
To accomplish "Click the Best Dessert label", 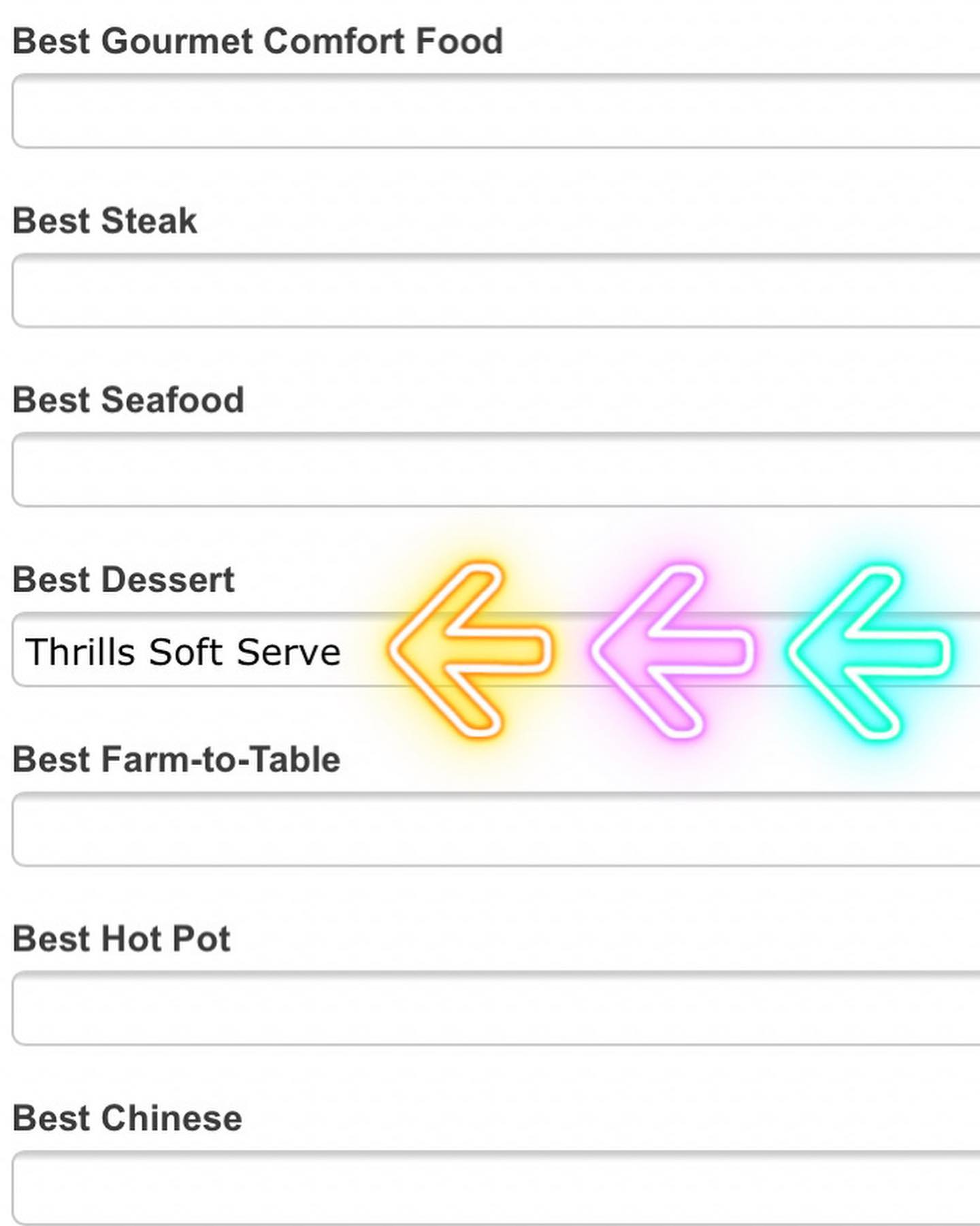I will point(123,579).
